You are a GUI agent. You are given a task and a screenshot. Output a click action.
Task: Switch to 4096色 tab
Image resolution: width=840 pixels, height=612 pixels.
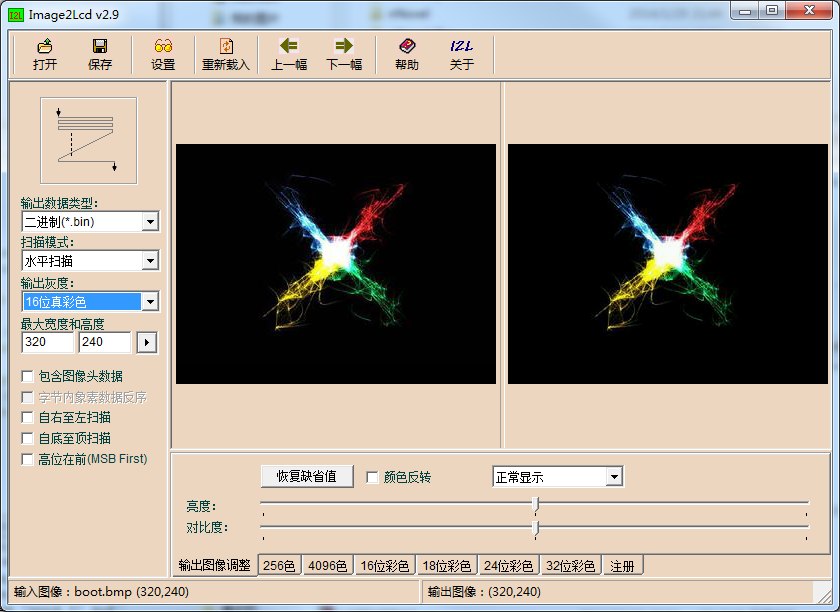click(327, 565)
